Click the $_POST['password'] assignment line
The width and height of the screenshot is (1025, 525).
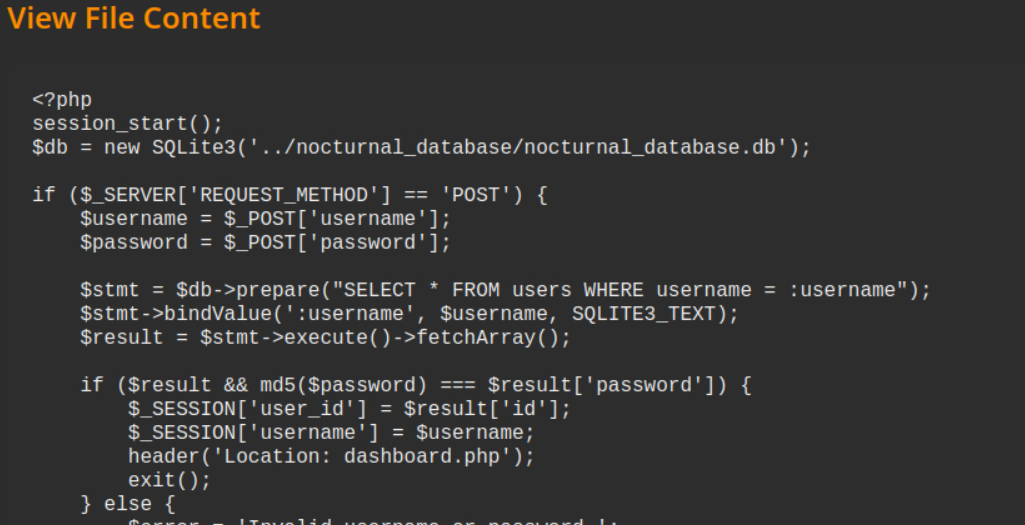265,243
